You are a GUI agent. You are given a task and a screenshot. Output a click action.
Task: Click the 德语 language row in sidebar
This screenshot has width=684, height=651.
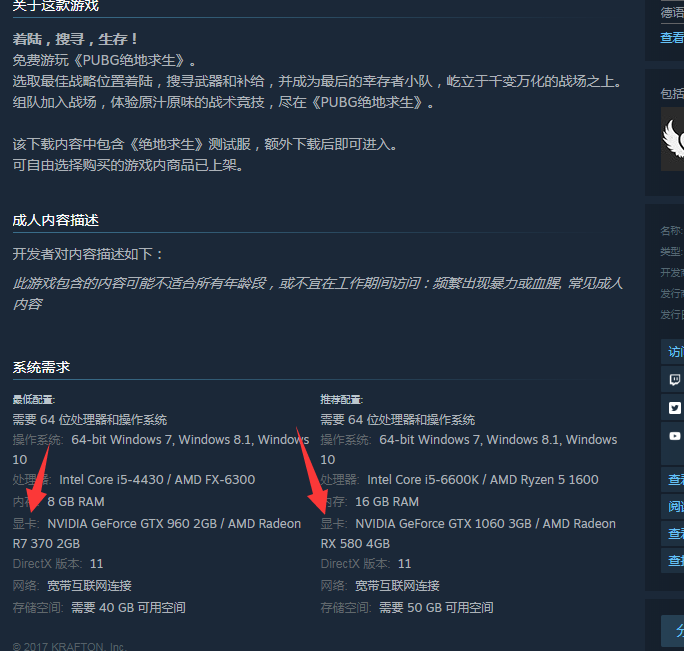click(672, 13)
